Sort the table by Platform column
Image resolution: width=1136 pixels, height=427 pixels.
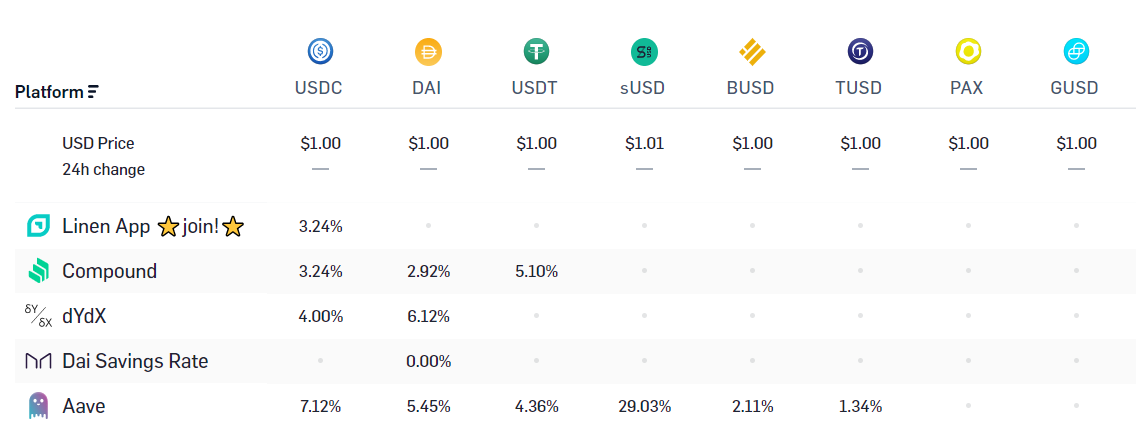(57, 92)
